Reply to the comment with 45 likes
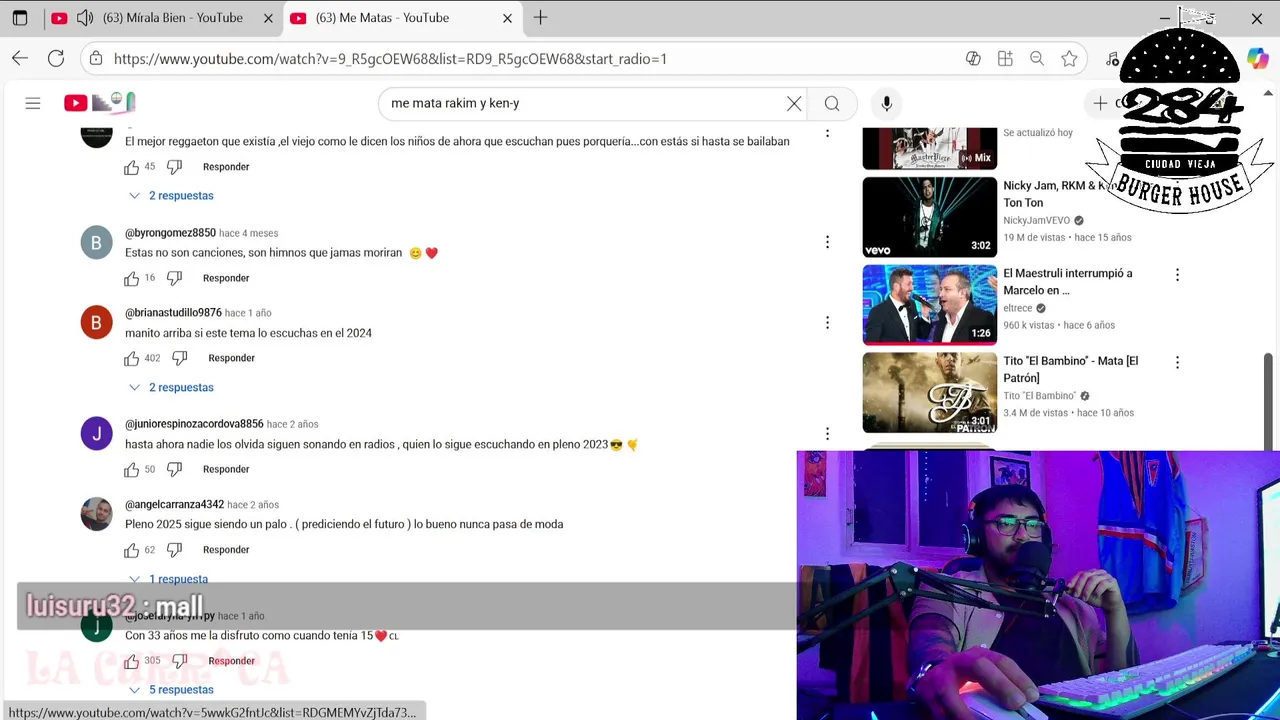This screenshot has height=720, width=1280. pyautogui.click(x=226, y=167)
